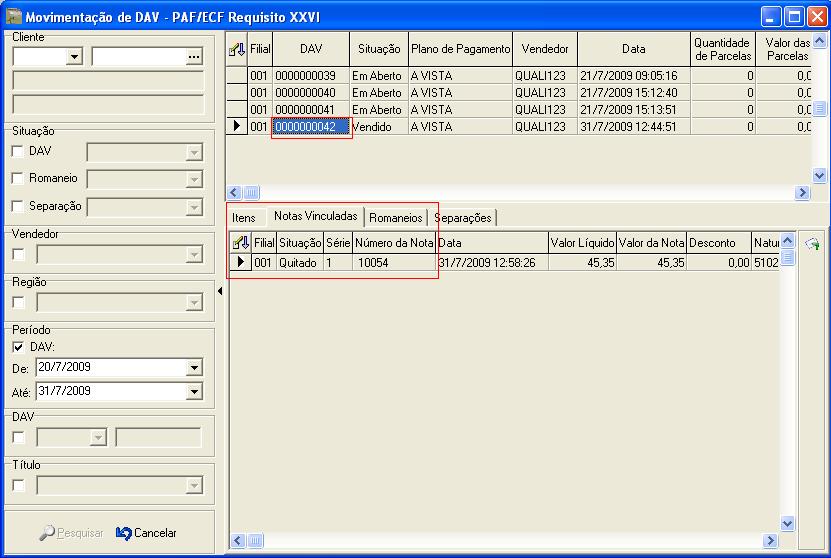Uncheck the DAV checkbox under Período

pyautogui.click(x=18, y=347)
